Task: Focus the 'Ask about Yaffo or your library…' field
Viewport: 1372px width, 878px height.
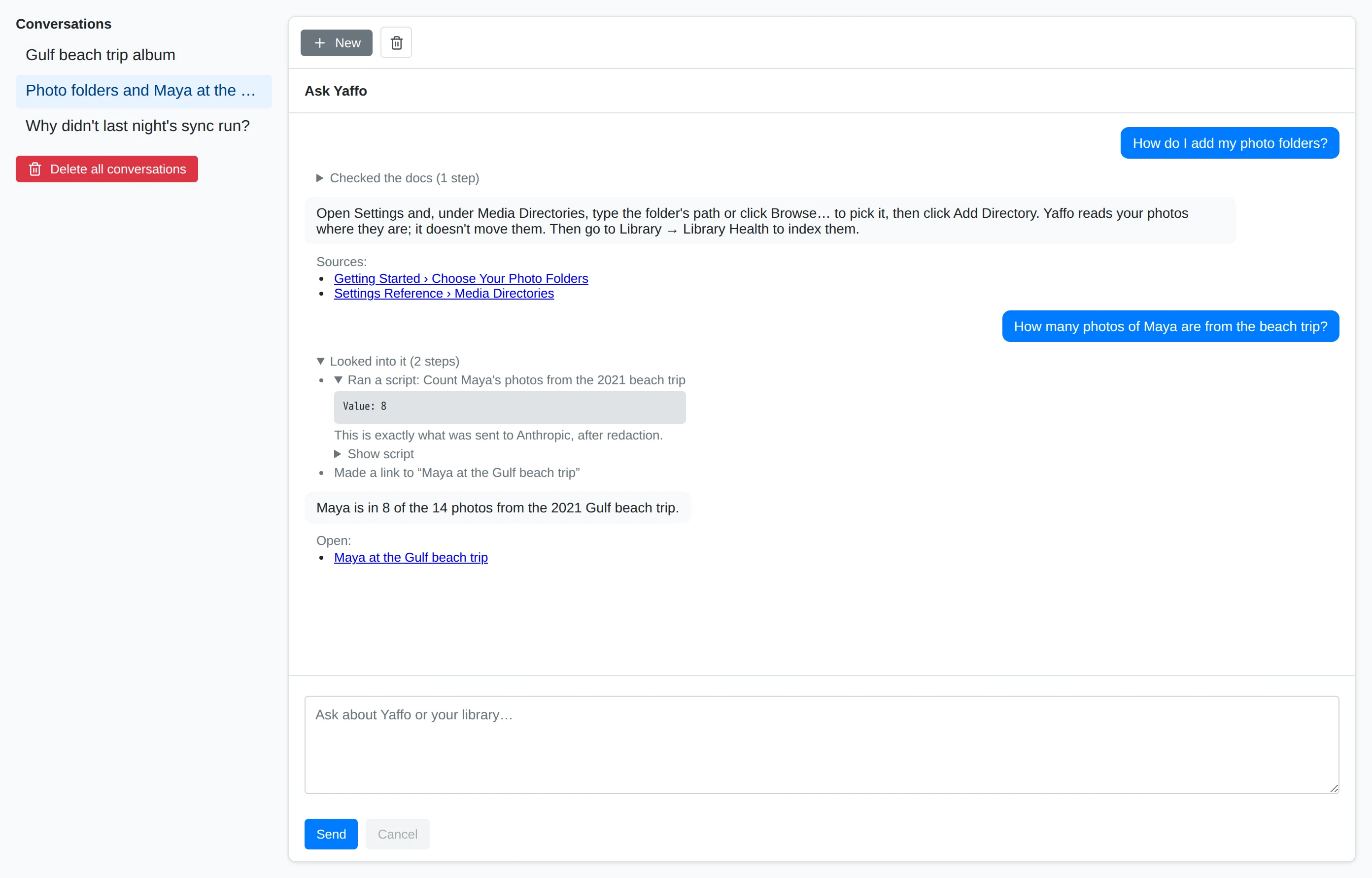Action: pyautogui.click(x=821, y=744)
